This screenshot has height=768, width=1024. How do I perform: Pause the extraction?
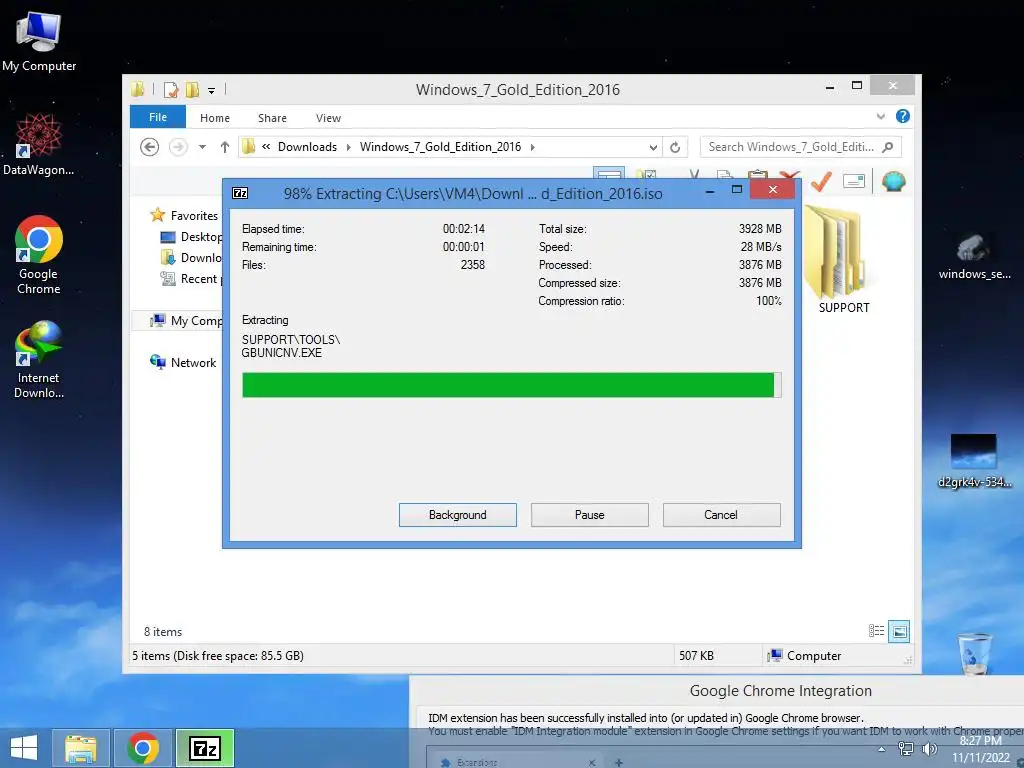tap(590, 515)
